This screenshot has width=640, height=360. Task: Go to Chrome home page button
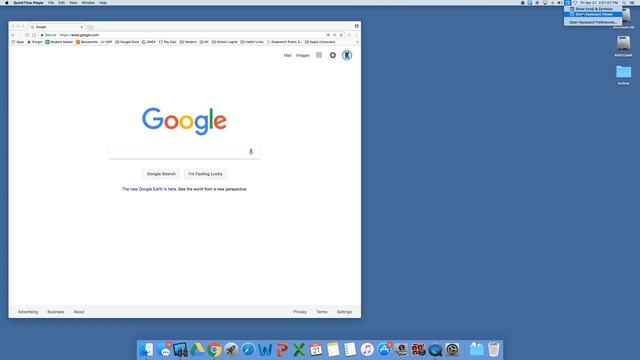coord(34,35)
